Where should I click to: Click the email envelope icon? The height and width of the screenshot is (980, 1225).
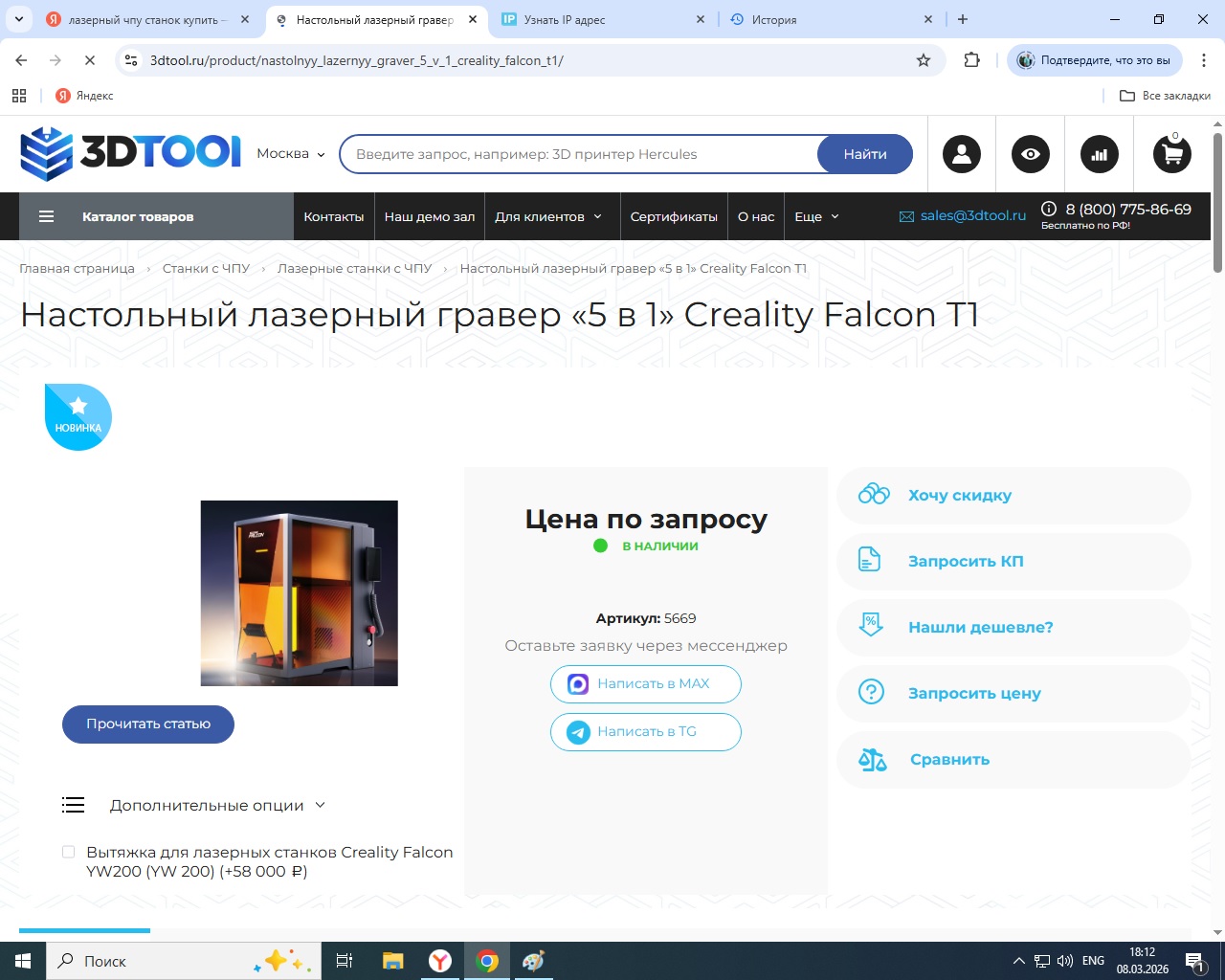tap(906, 216)
